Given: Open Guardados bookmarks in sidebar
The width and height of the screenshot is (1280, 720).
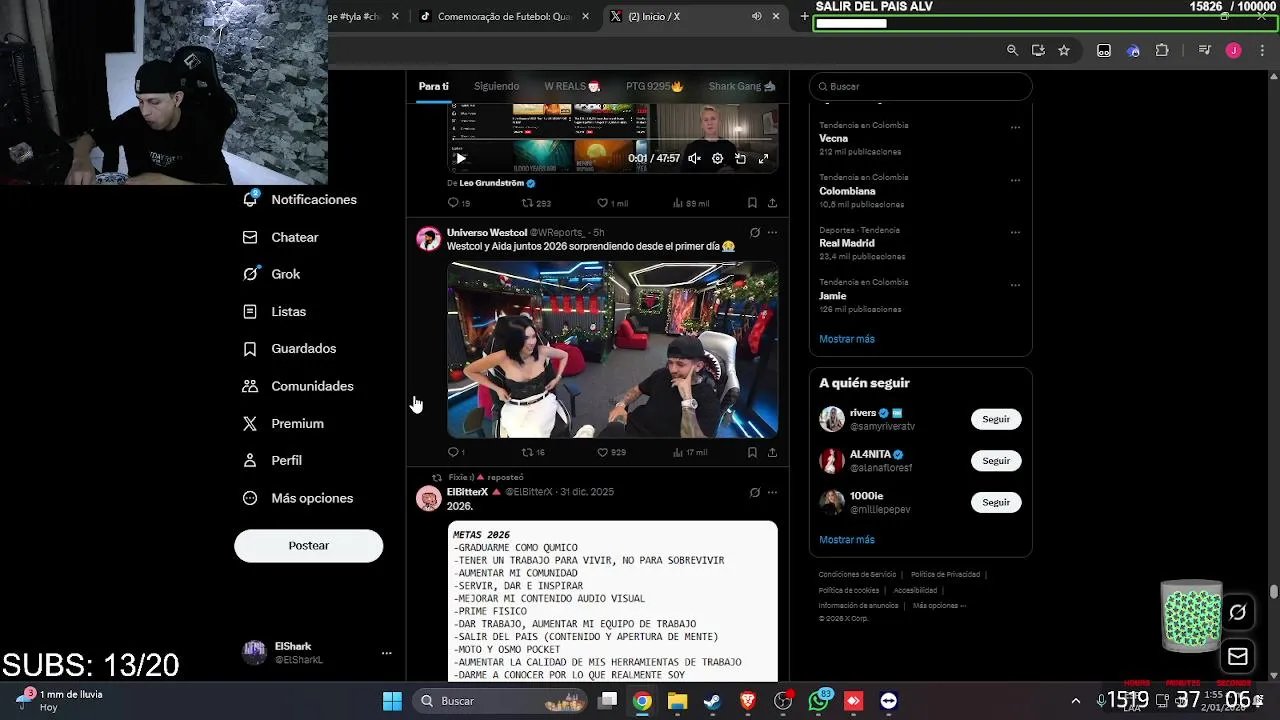Looking at the screenshot, I should 290,348.
